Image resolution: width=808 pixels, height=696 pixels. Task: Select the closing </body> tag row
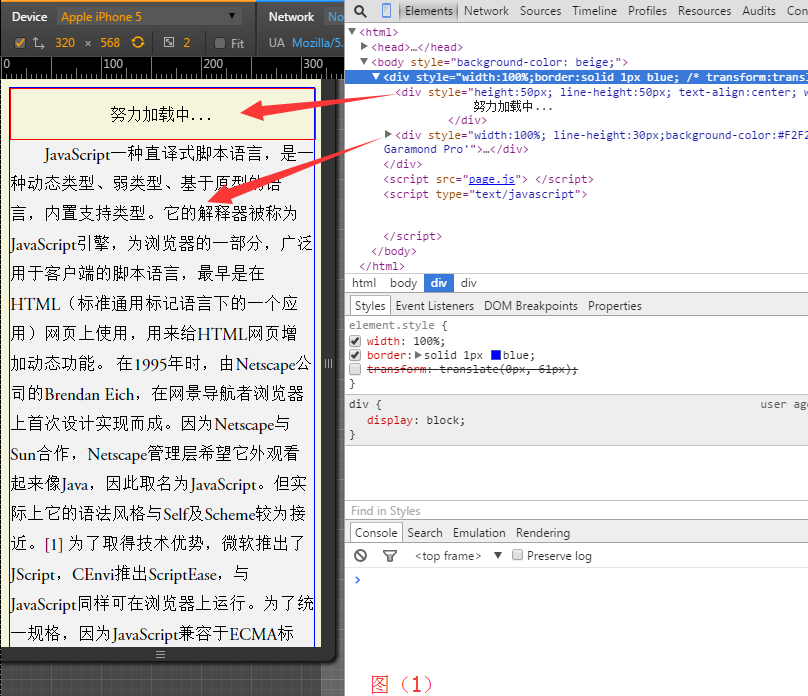point(394,251)
